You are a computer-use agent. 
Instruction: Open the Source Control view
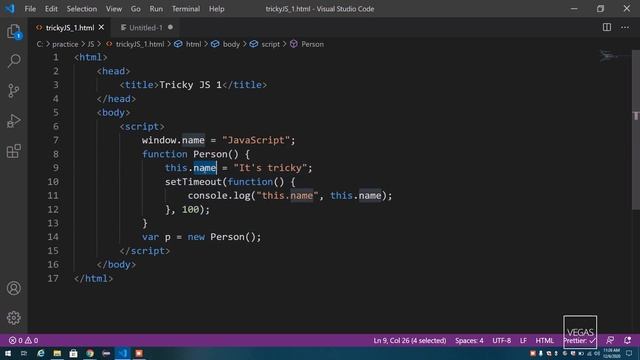[13, 91]
